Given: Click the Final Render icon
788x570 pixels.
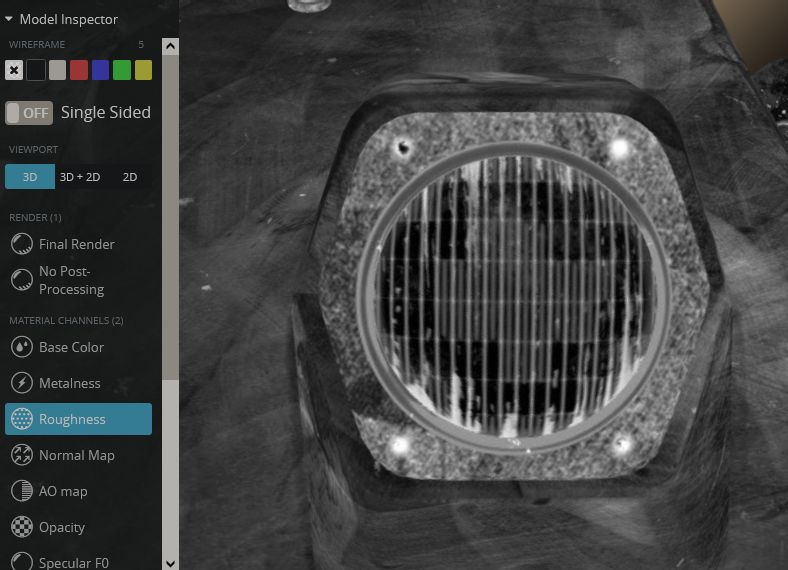Looking at the screenshot, I should tap(22, 244).
